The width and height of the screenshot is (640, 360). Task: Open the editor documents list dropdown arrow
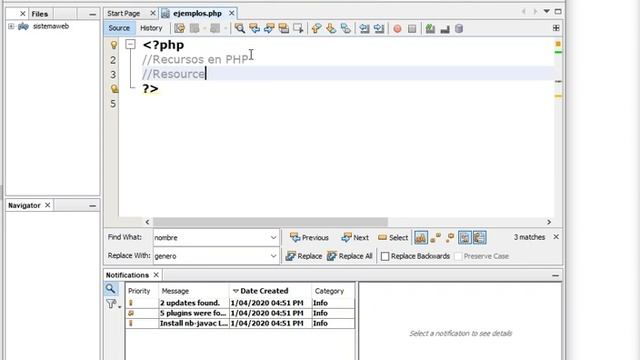[x=547, y=11]
